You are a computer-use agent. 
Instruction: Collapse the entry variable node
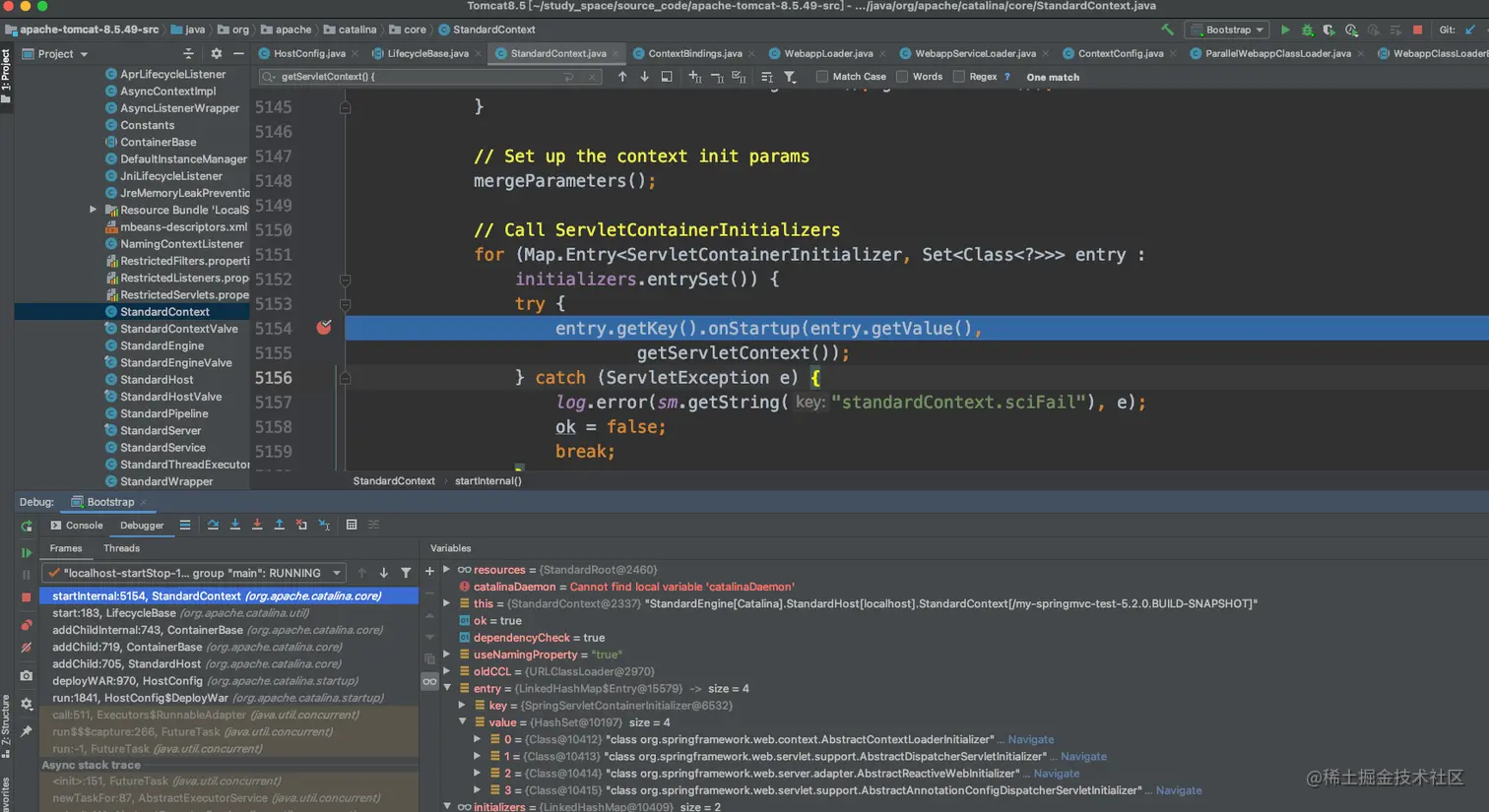point(446,688)
